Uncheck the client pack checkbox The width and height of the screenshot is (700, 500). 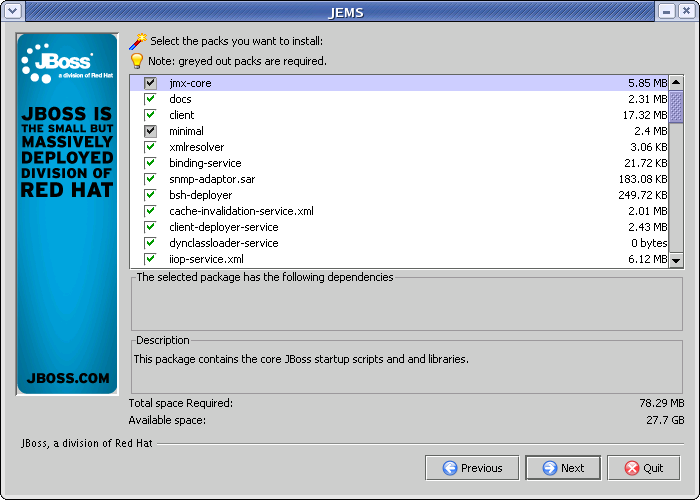click(x=150, y=115)
